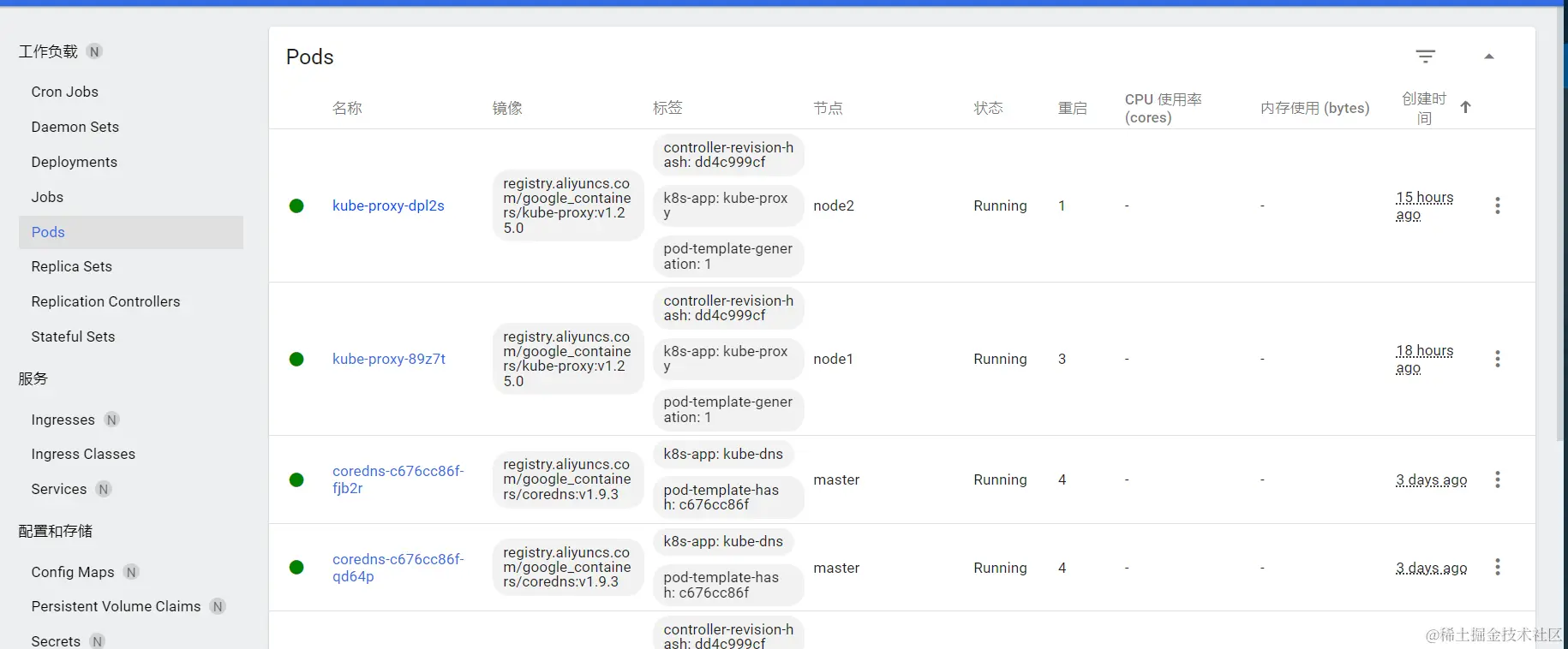Screen dimensions: 1568x649
Task: Open Persistent Volume Claims in sidebar
Action: point(117,606)
